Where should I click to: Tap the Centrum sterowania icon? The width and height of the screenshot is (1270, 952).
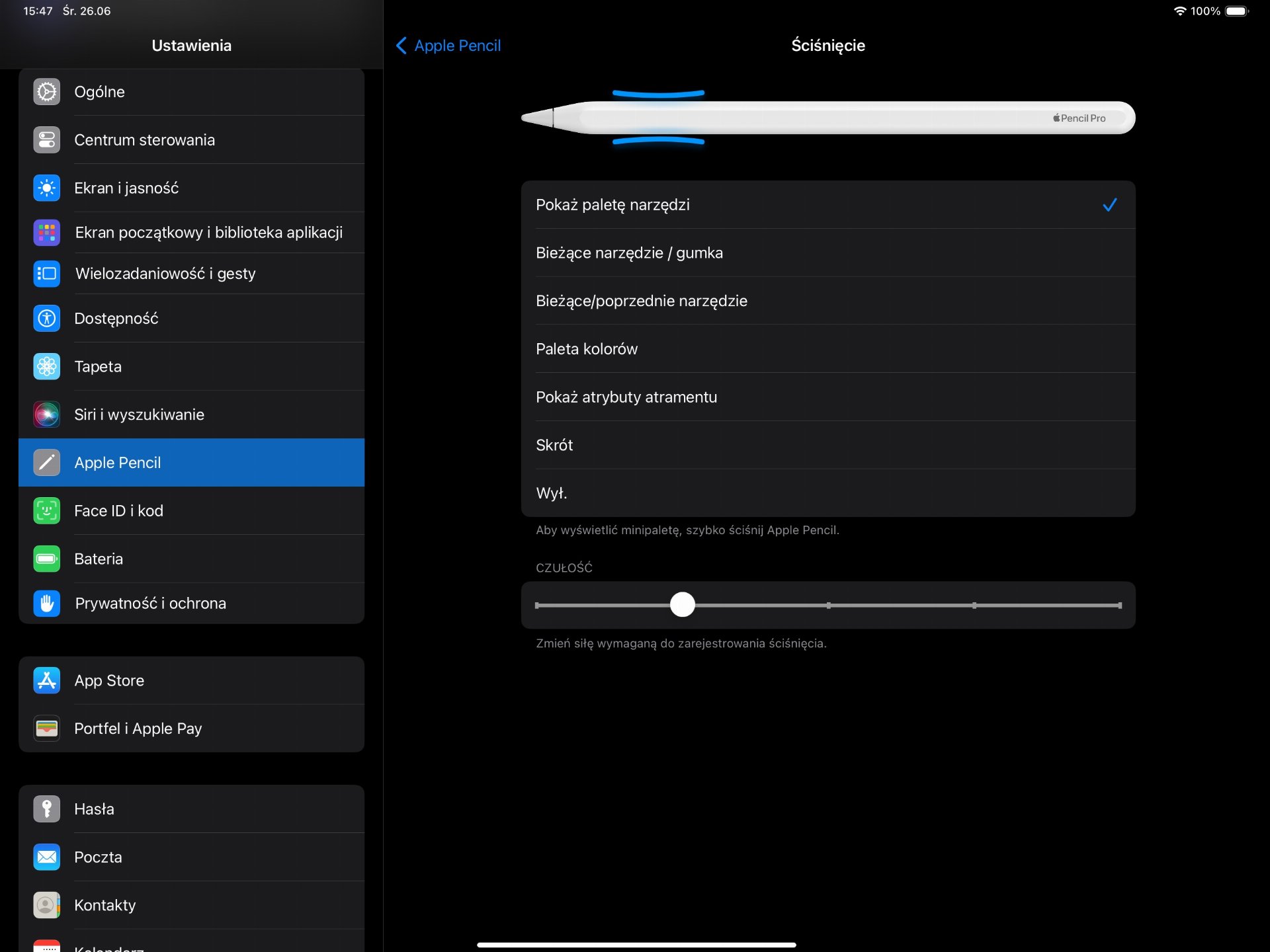46,140
